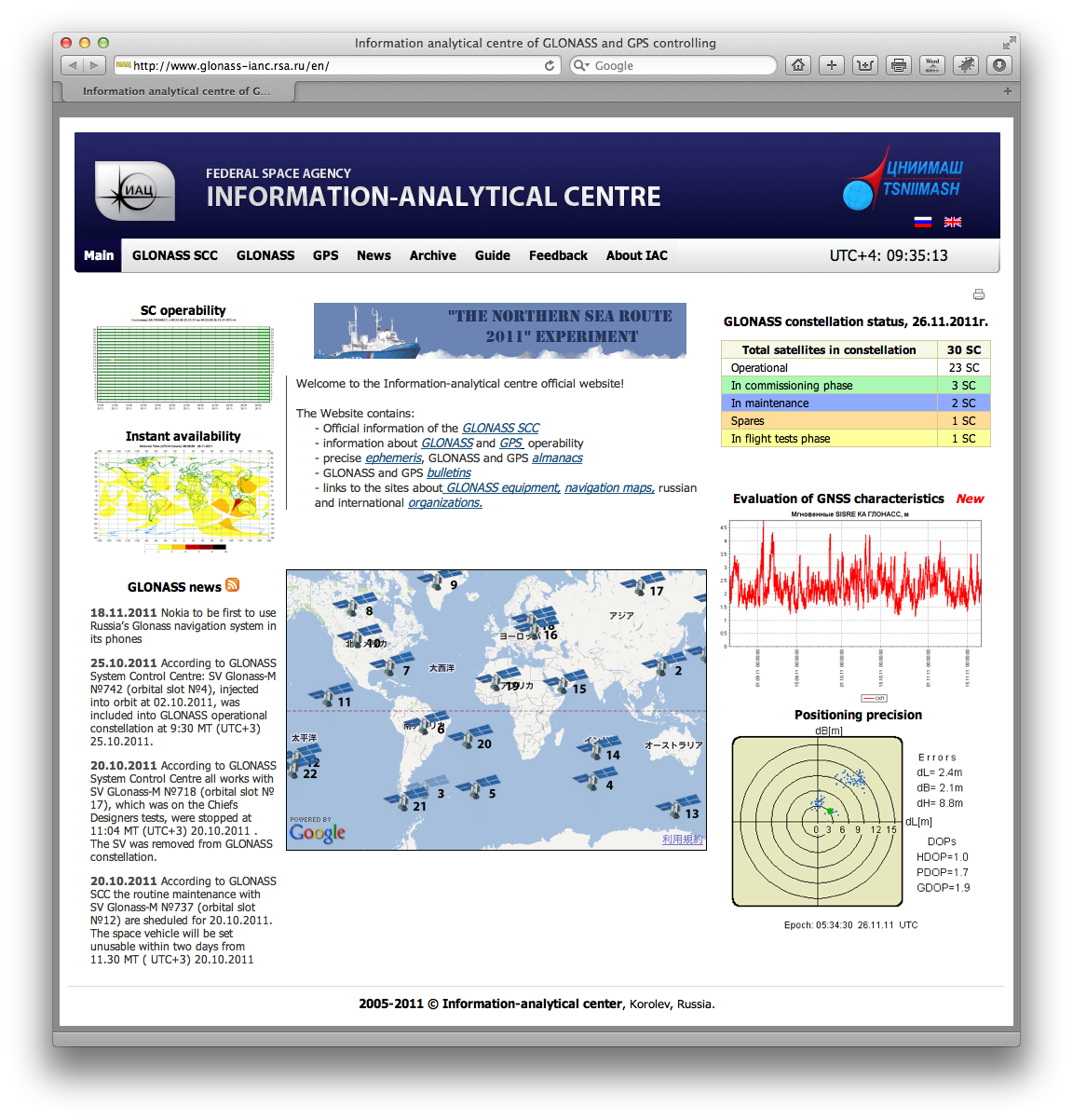
Task: Select the 'In commissioning phase' green row
Action: (856, 385)
